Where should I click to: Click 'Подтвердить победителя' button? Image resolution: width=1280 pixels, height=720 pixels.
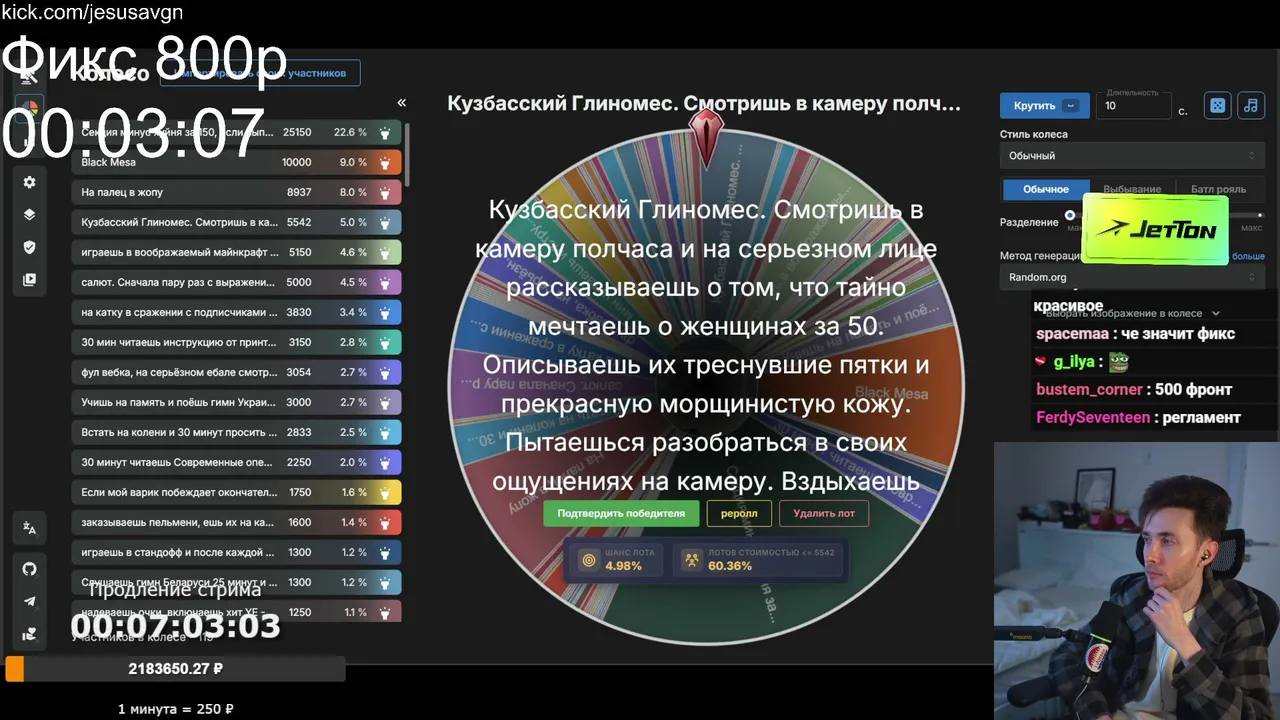click(x=621, y=513)
